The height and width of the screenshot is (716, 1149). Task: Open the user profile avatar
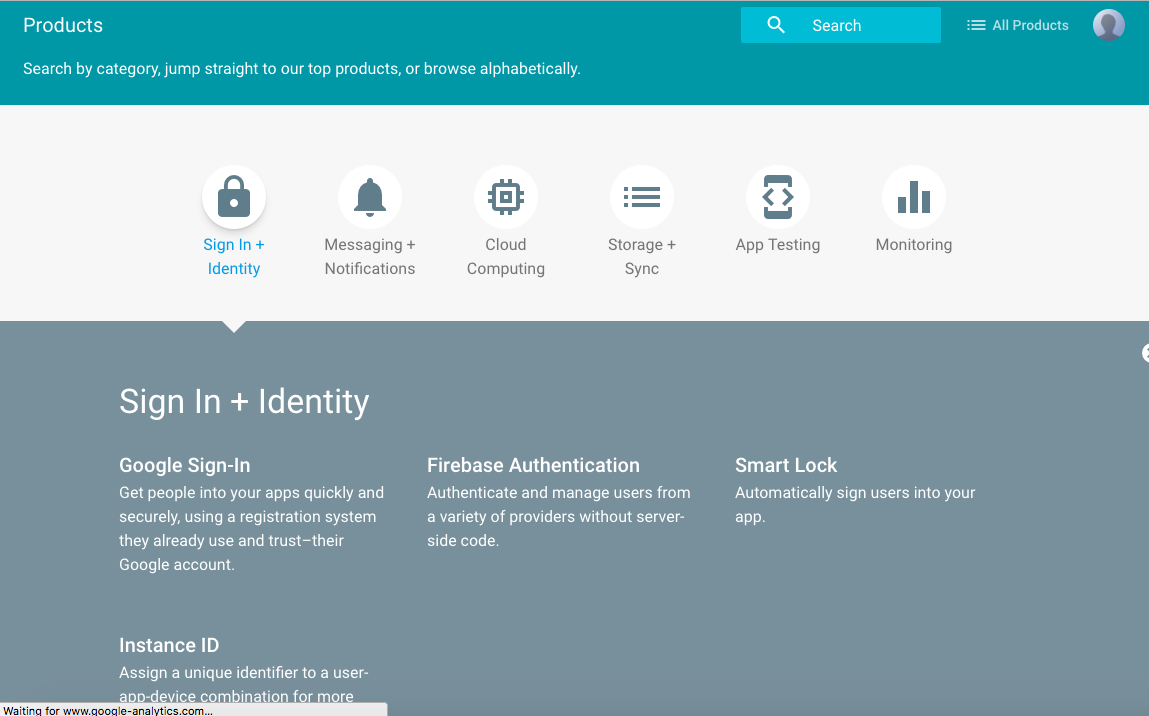[x=1108, y=25]
